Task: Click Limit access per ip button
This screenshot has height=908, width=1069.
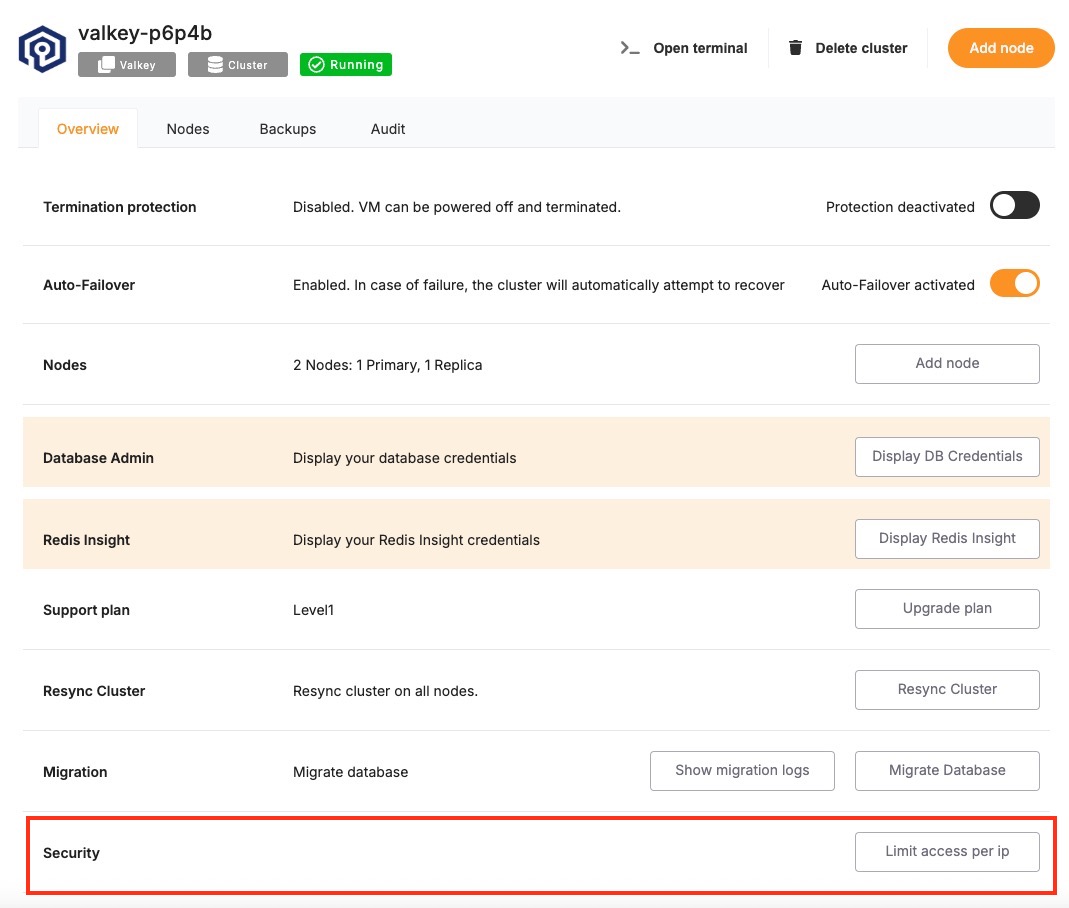Action: 947,852
